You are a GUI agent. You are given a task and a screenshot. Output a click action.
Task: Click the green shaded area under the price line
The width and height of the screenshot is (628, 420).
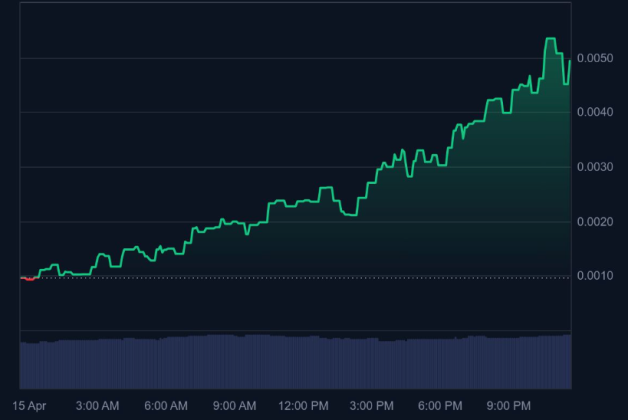coord(450,230)
